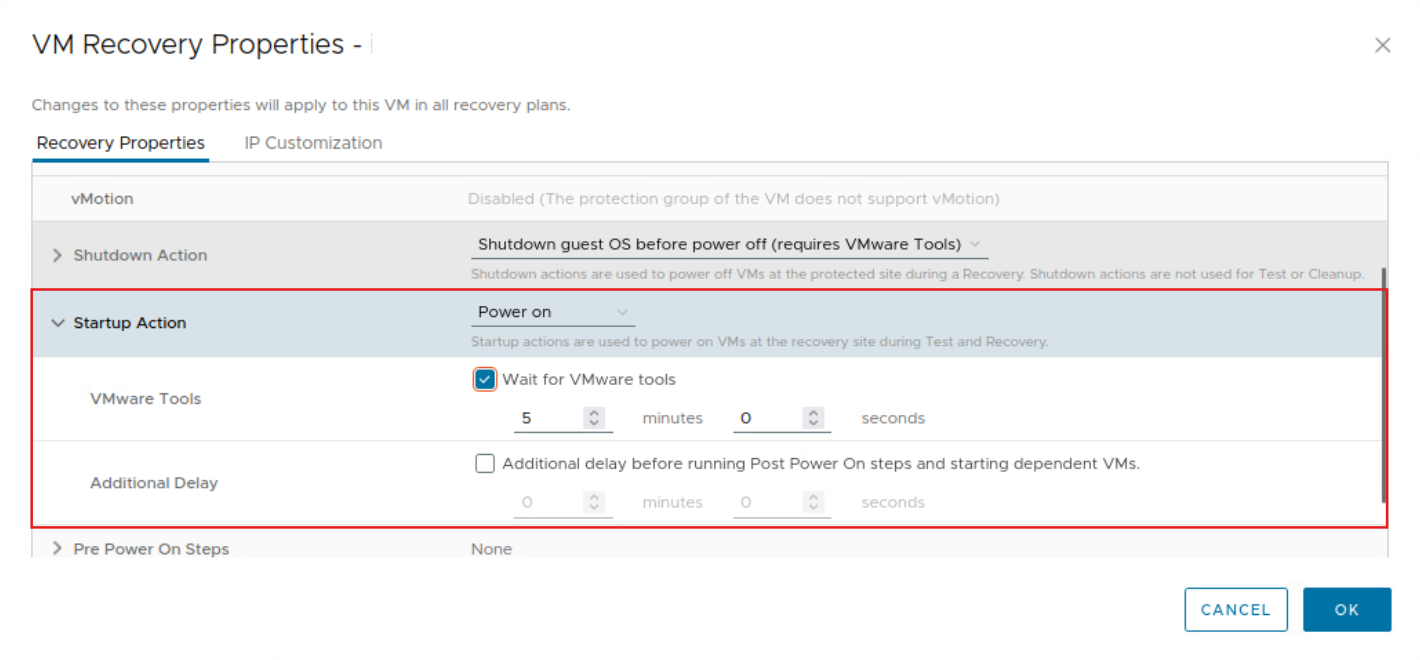
Task: Open the Power on startup dropdown
Action: coord(552,312)
